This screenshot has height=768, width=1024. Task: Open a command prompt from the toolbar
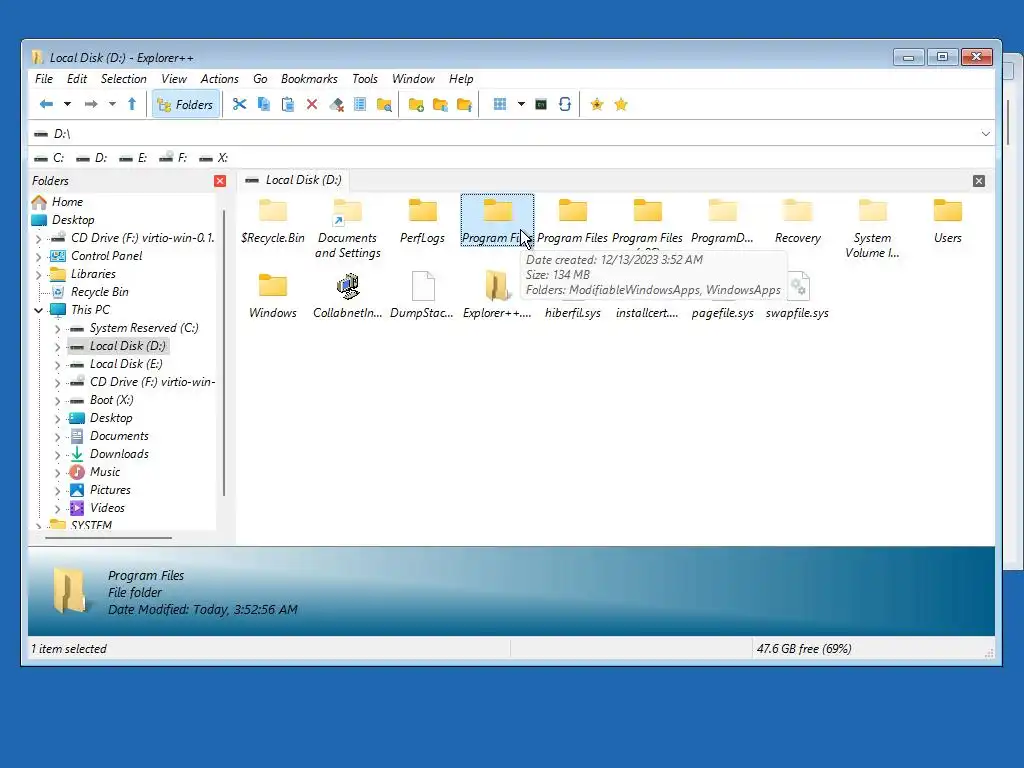click(541, 104)
